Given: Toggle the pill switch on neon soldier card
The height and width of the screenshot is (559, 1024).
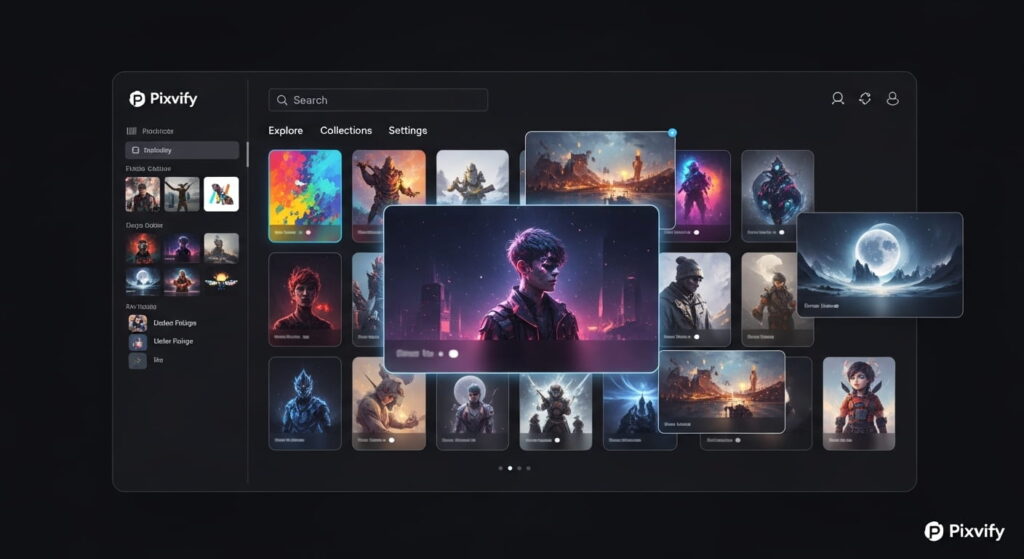Looking at the screenshot, I should (x=697, y=232).
